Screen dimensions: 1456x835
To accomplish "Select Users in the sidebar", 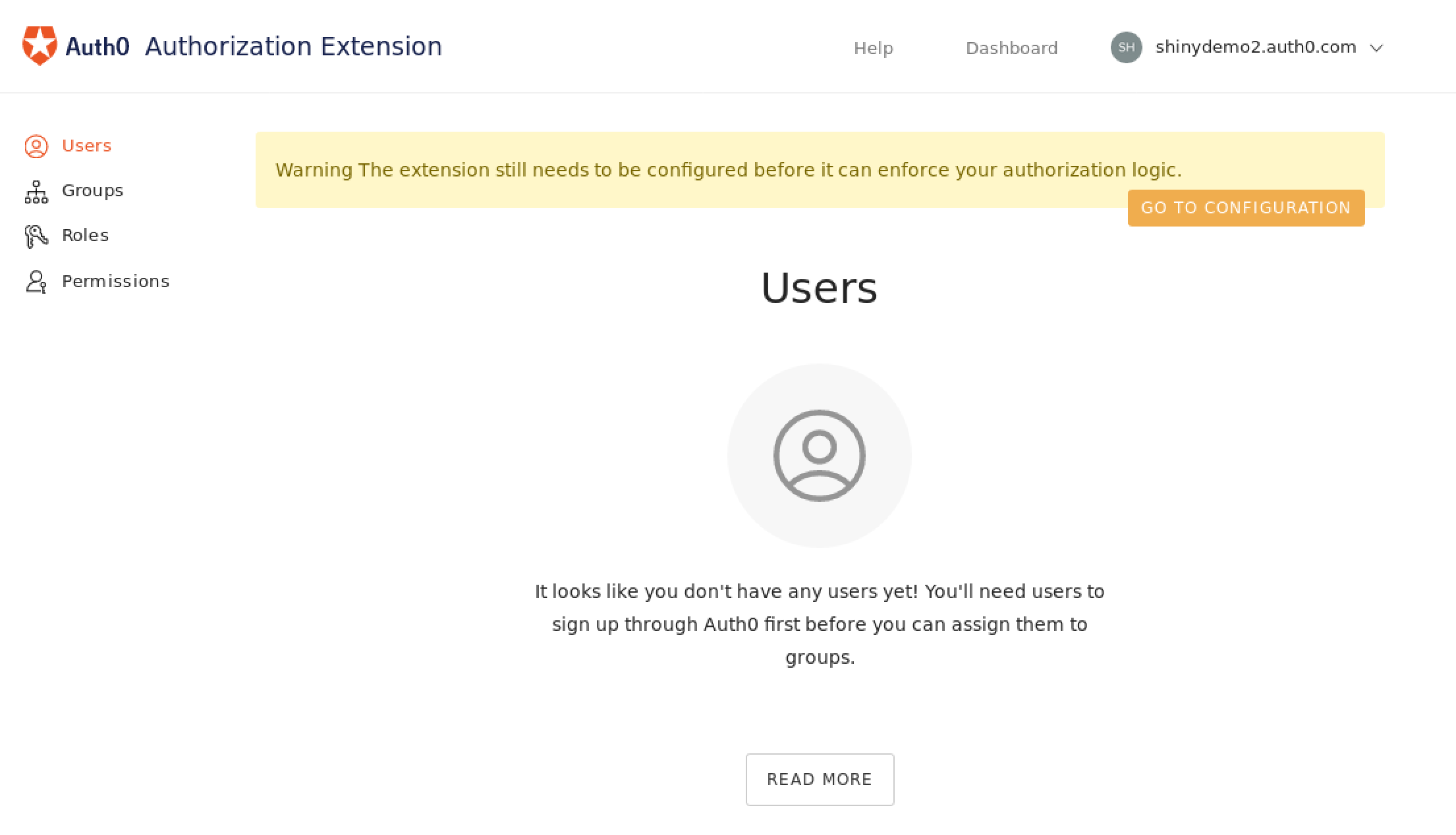I will [x=86, y=146].
